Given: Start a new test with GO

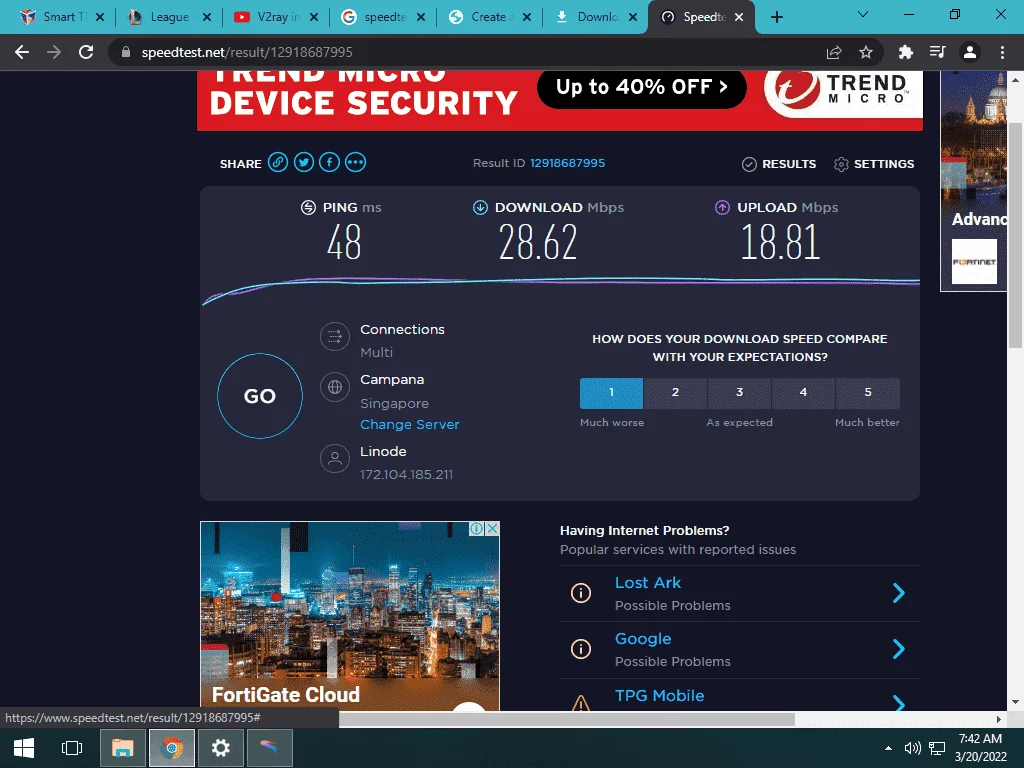Looking at the screenshot, I should pyautogui.click(x=260, y=396).
